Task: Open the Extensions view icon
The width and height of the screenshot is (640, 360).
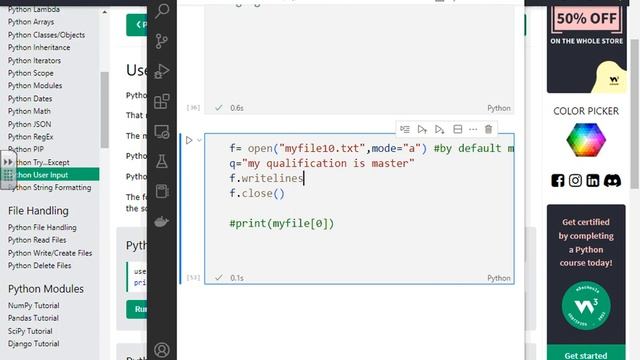Action: point(162,101)
